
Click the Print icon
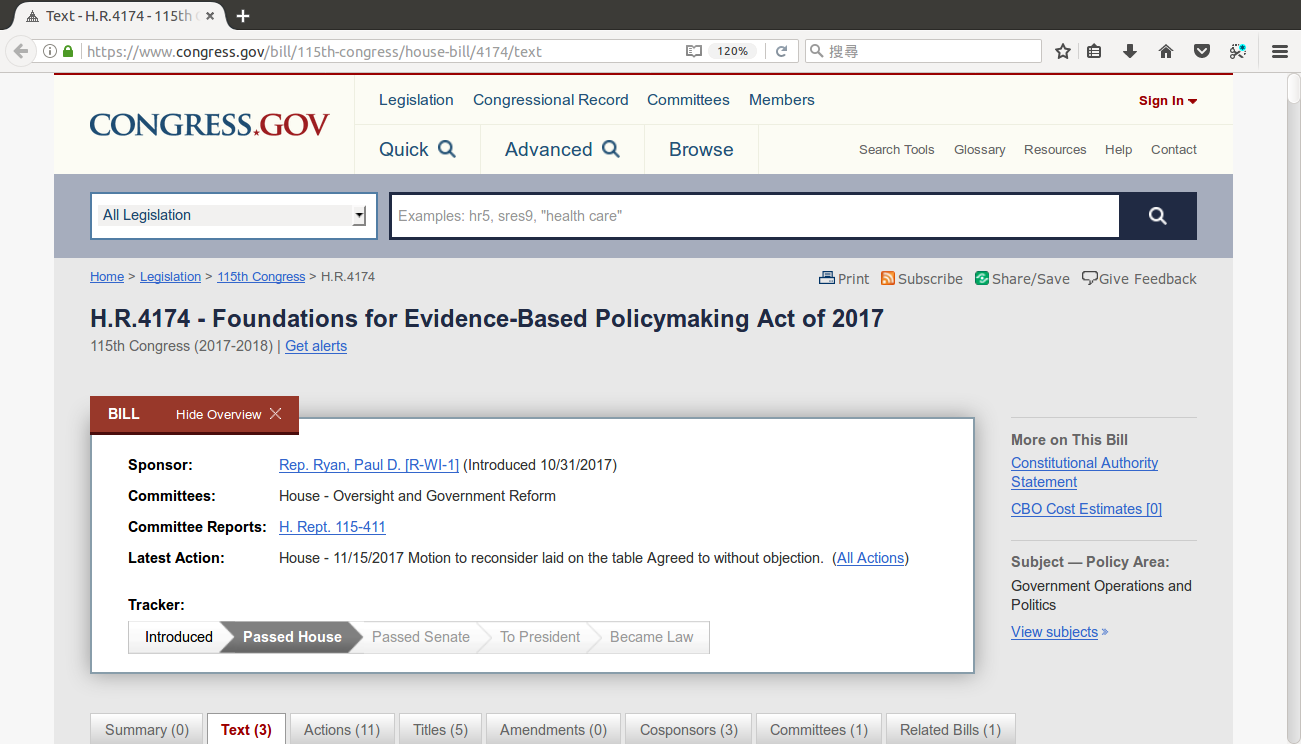(827, 278)
